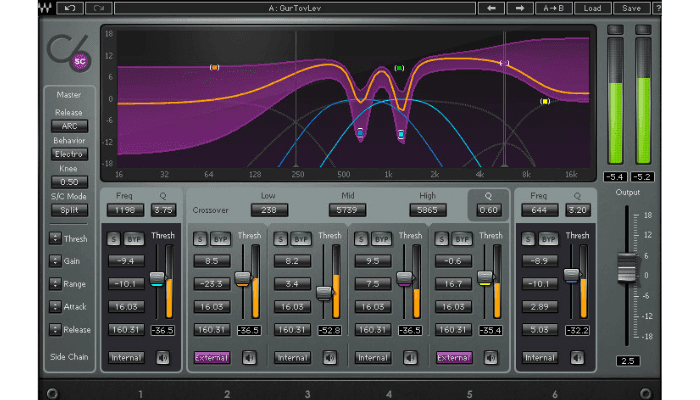Open the master Release ARC selector
Screen dimensions: 700x400
[x=69, y=126]
